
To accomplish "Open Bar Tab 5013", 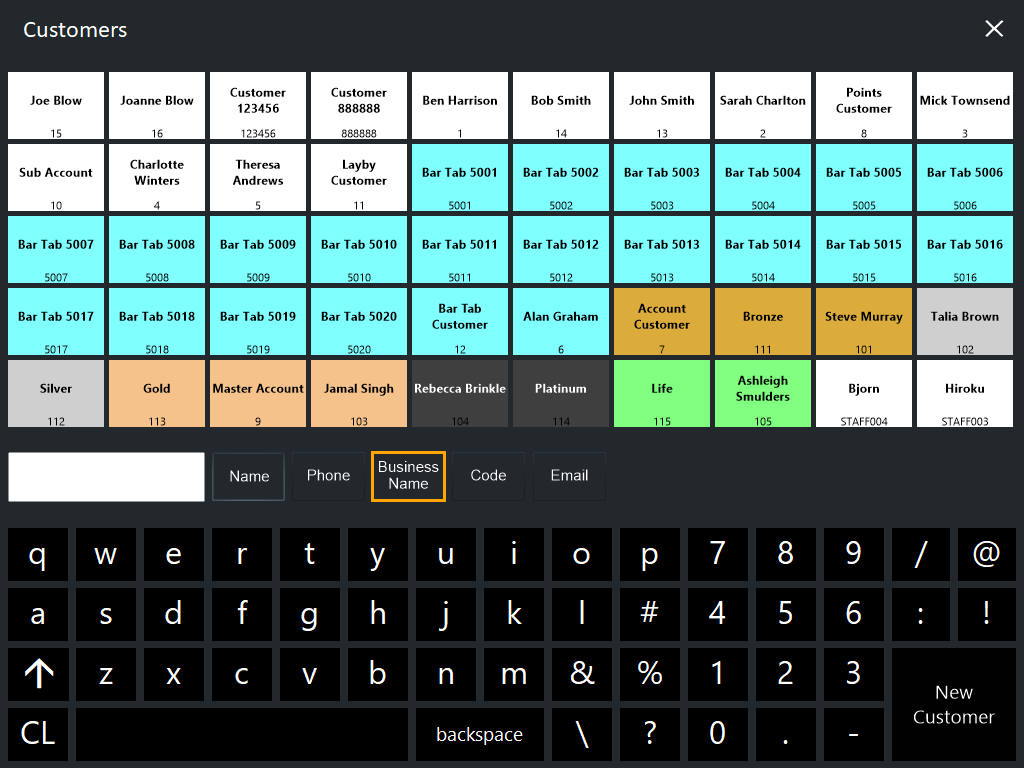I will [662, 249].
